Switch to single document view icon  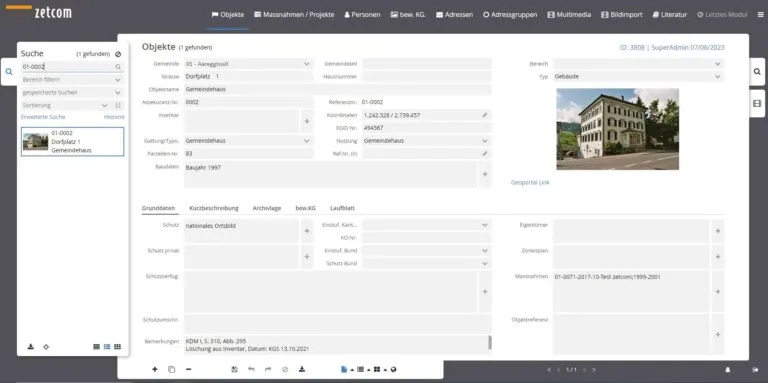point(344,369)
